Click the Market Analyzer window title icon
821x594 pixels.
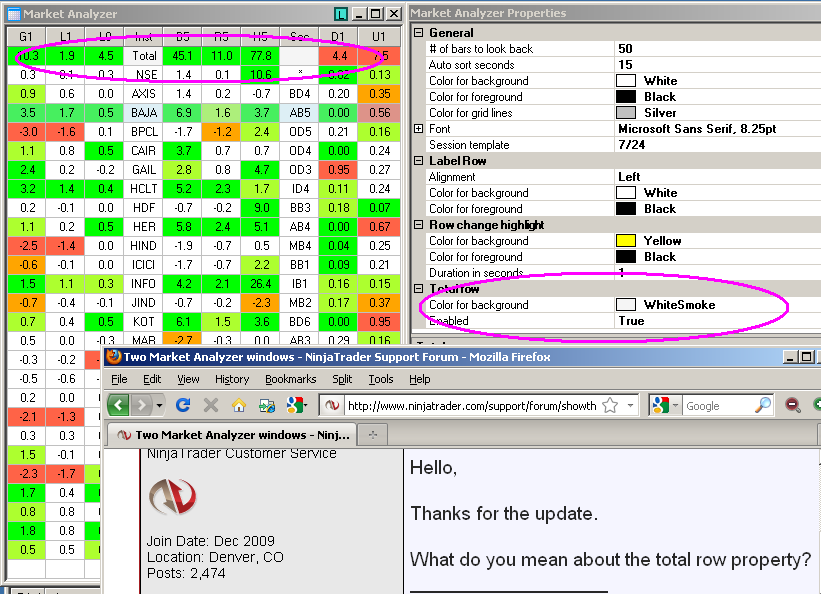(x=14, y=14)
